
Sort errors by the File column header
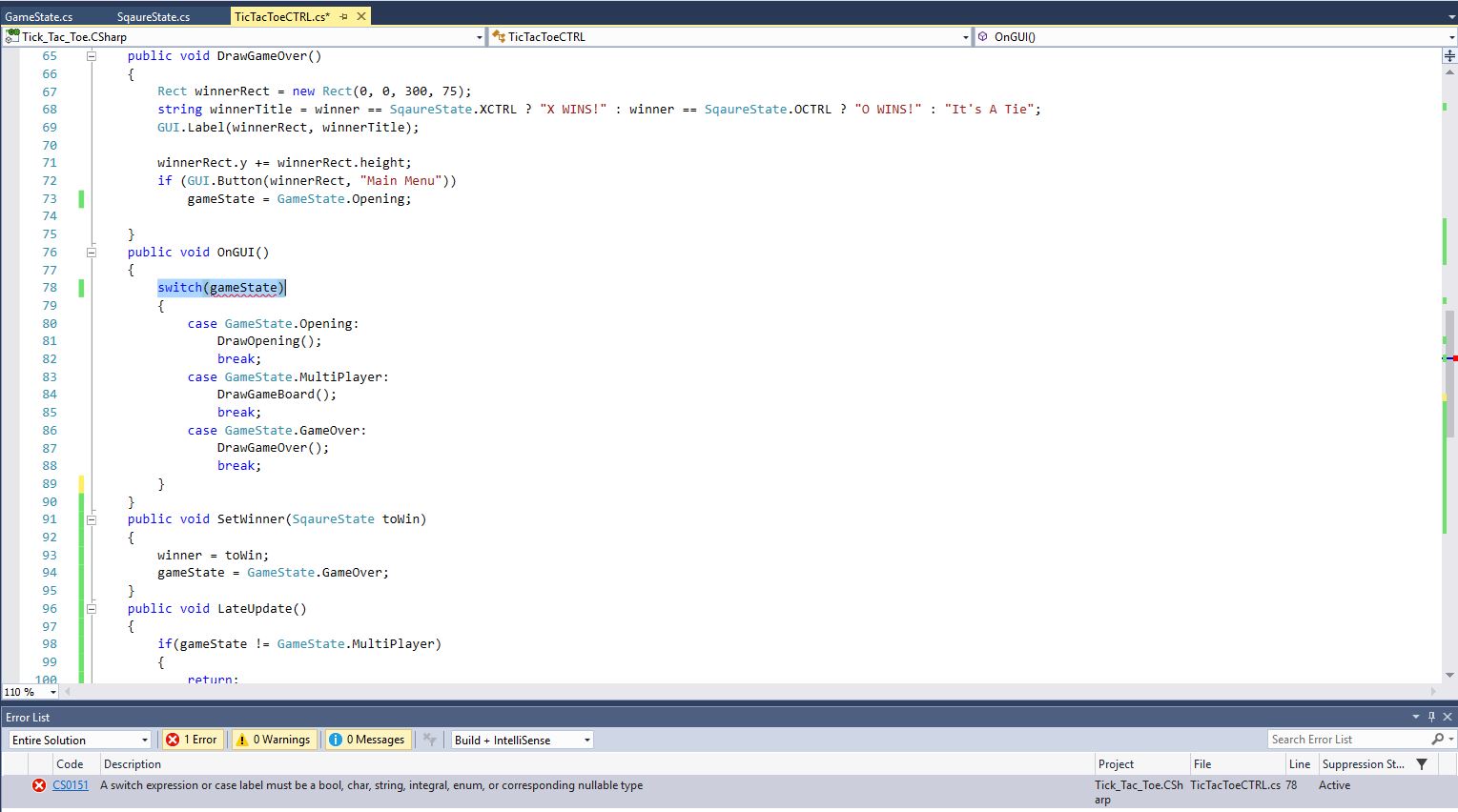(x=1236, y=763)
